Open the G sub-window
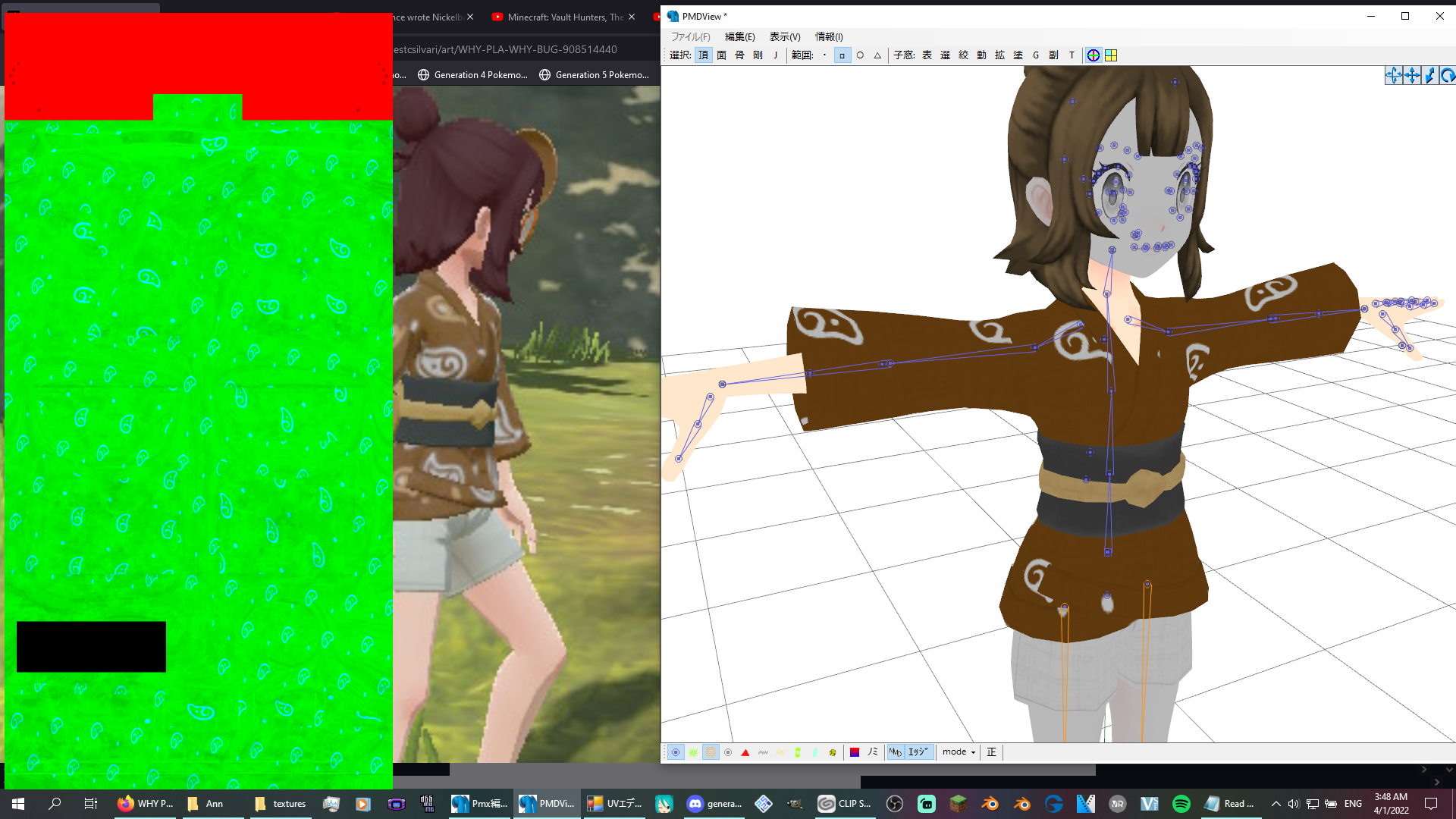The width and height of the screenshot is (1456, 819). (1036, 55)
